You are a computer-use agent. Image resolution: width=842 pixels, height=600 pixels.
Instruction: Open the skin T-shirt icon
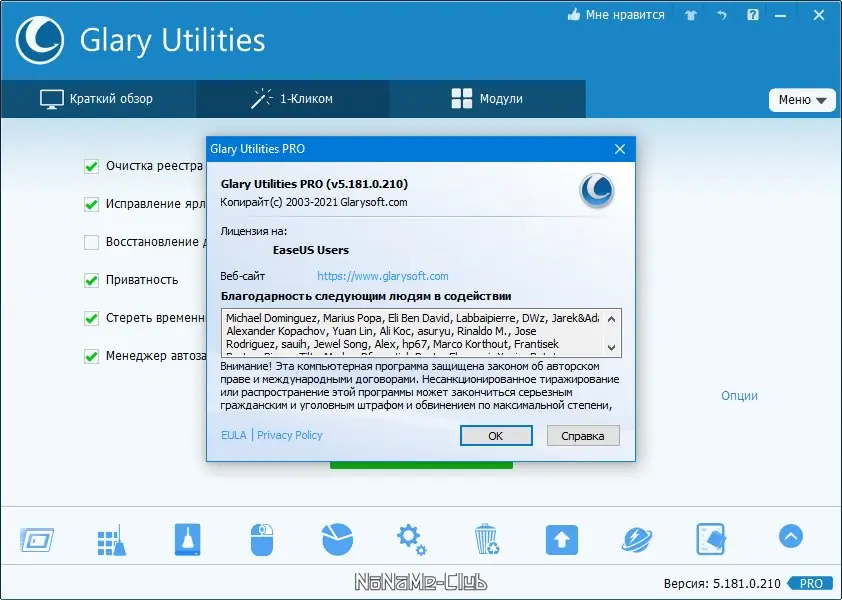coord(691,15)
